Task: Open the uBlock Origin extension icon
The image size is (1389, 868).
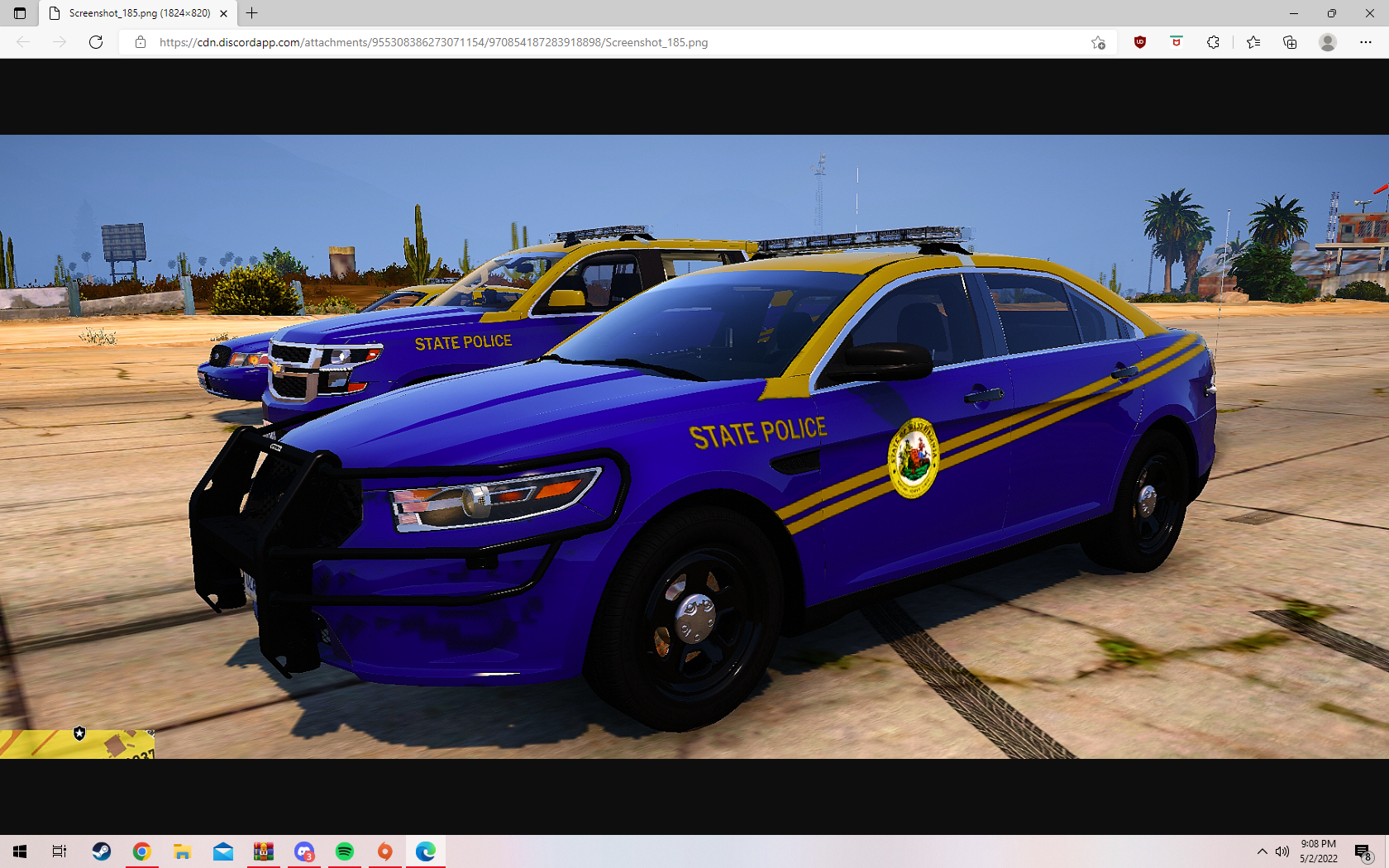Action: (1140, 42)
